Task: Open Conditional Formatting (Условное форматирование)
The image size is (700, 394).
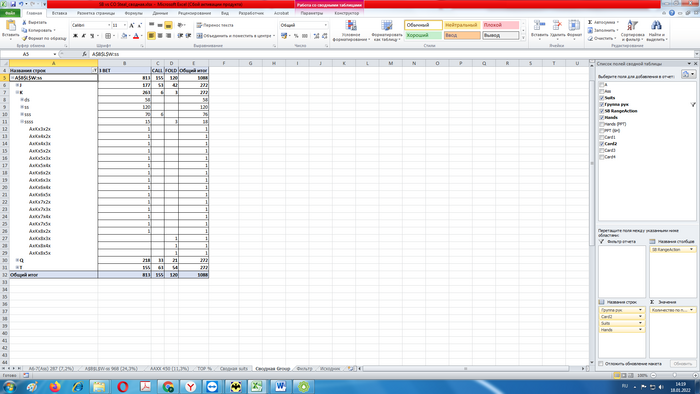Action: (x=351, y=30)
